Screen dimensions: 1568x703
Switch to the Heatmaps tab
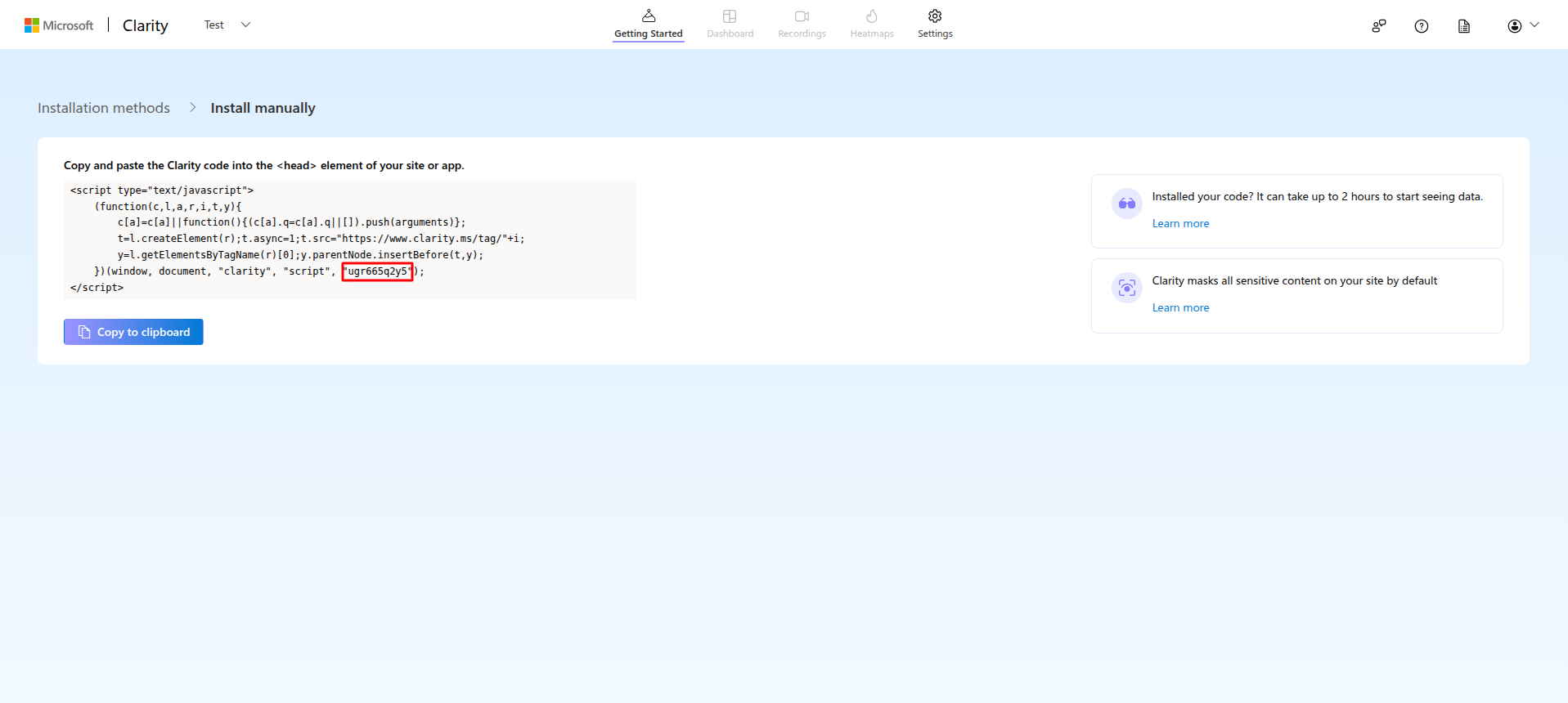872,25
